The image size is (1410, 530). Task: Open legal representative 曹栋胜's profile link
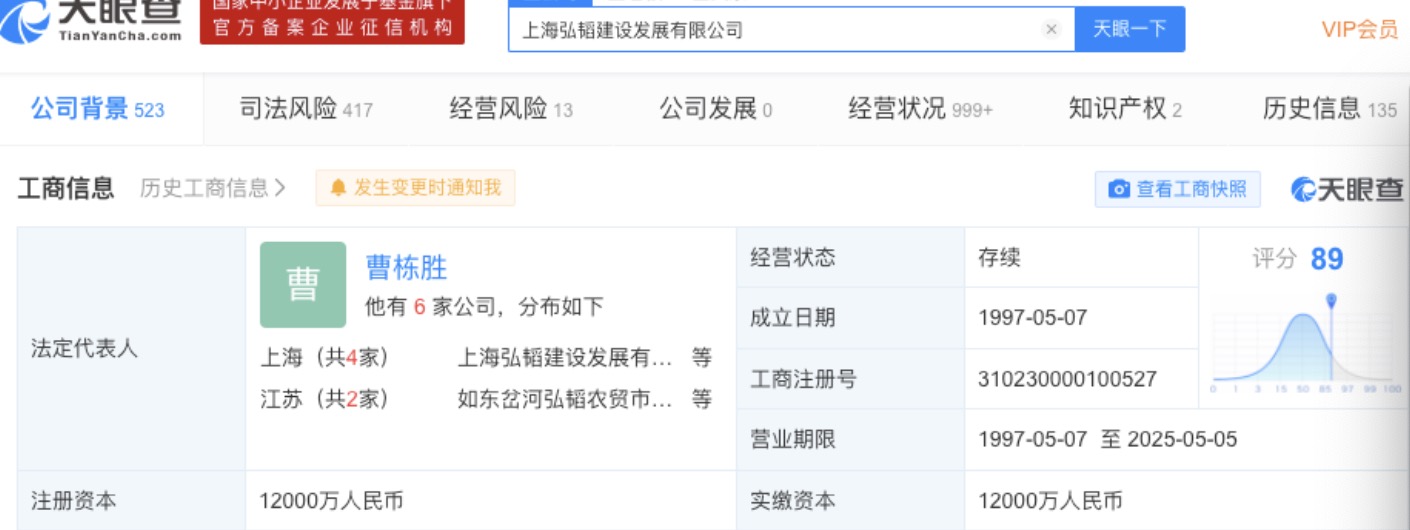click(406, 267)
